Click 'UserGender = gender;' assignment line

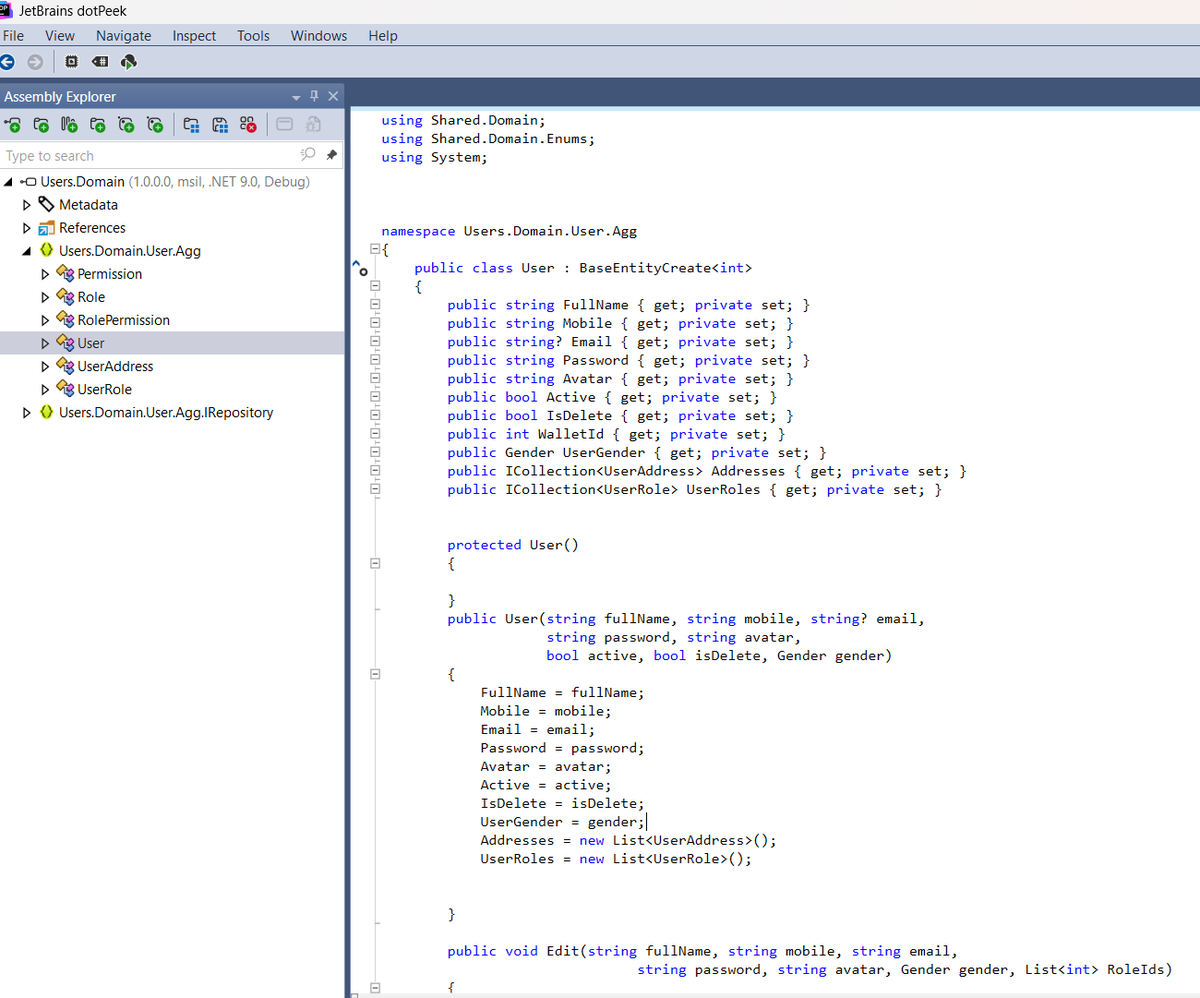pyautogui.click(x=563, y=822)
